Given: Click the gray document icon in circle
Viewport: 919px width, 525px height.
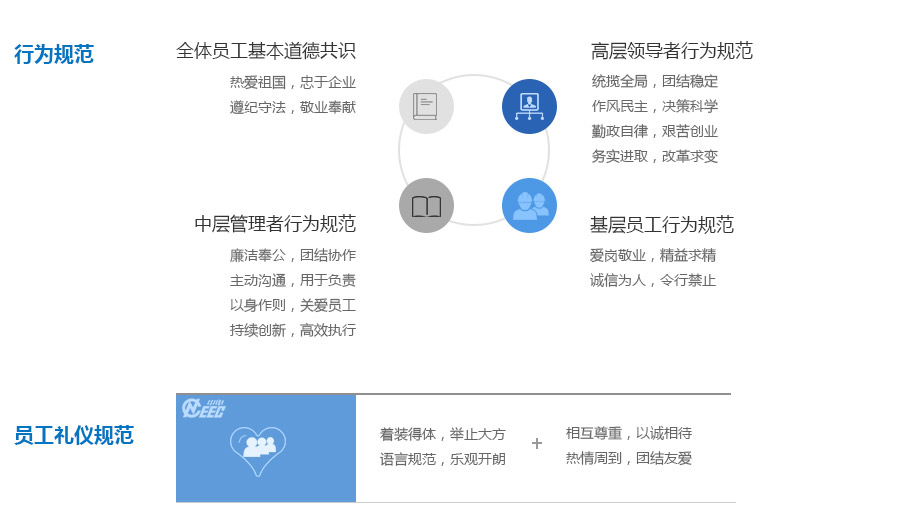Looking at the screenshot, I should point(426,106).
